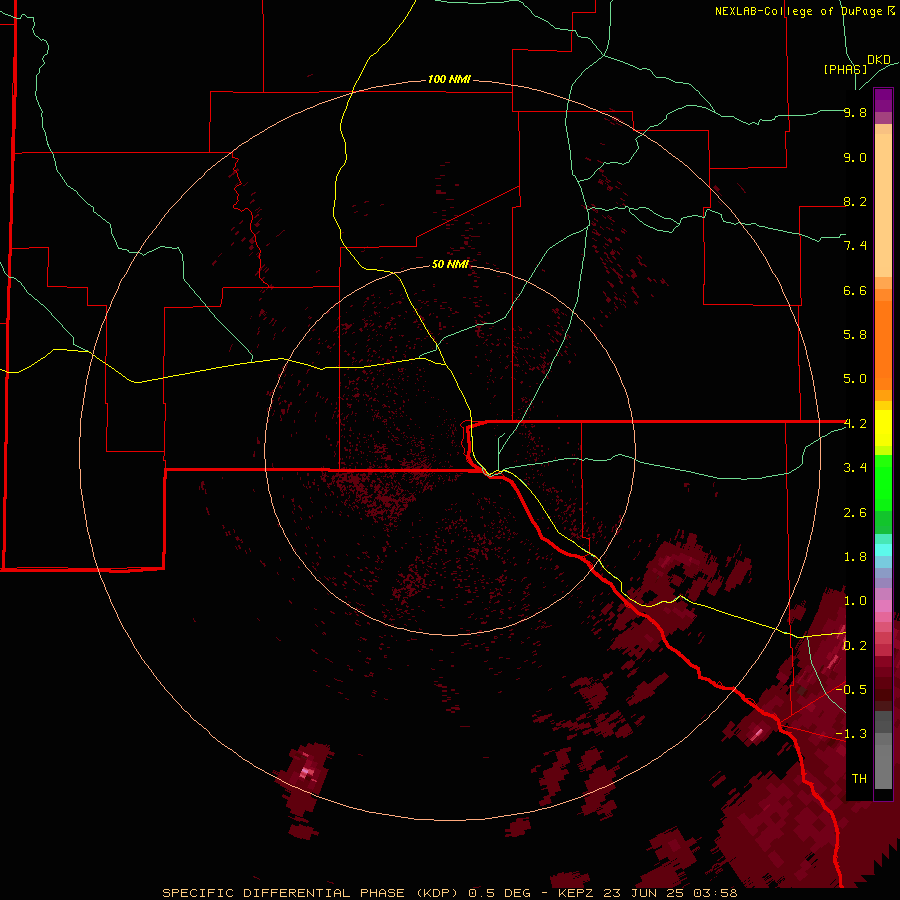Viewport: 900px width, 900px height.
Task: Click the 50 NMI range ring label
Action: tap(451, 264)
